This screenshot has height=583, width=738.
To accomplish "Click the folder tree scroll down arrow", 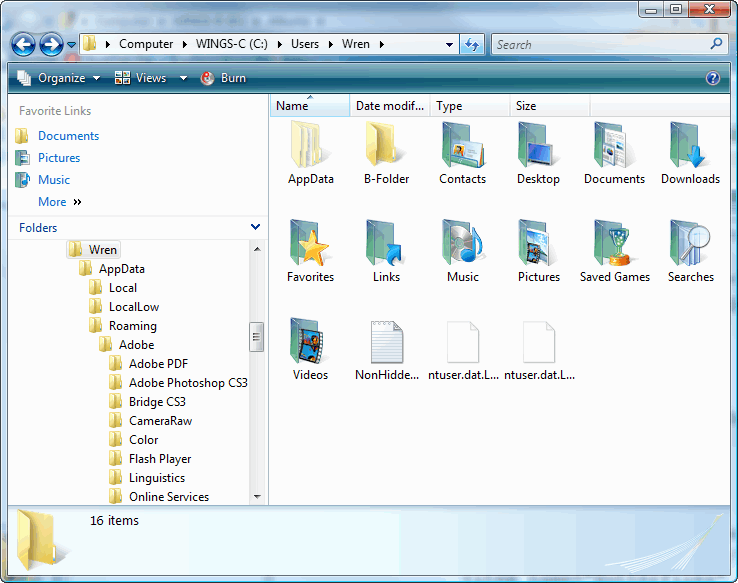I will coord(257,496).
